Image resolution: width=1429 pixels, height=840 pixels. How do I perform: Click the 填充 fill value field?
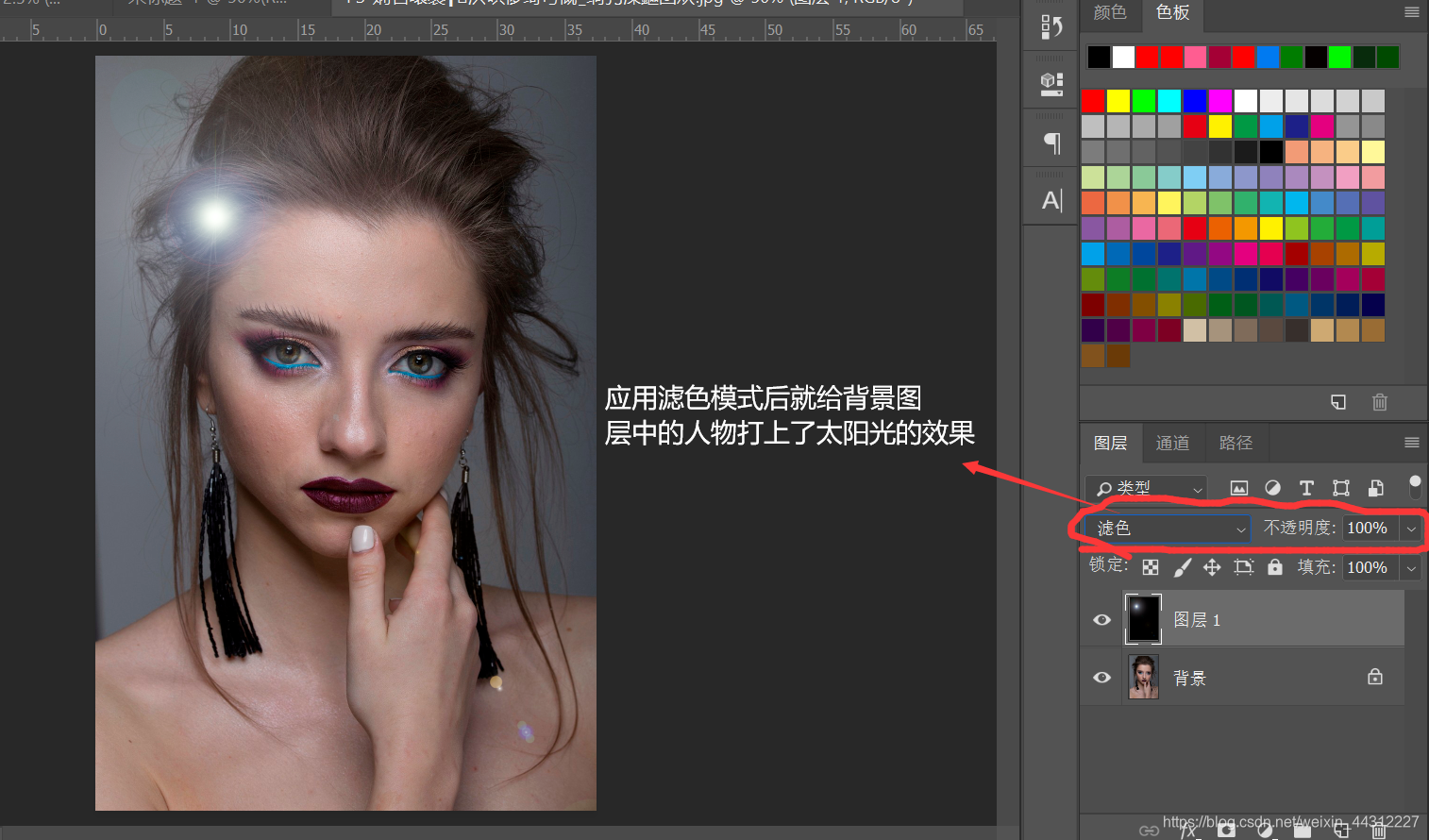point(1370,567)
